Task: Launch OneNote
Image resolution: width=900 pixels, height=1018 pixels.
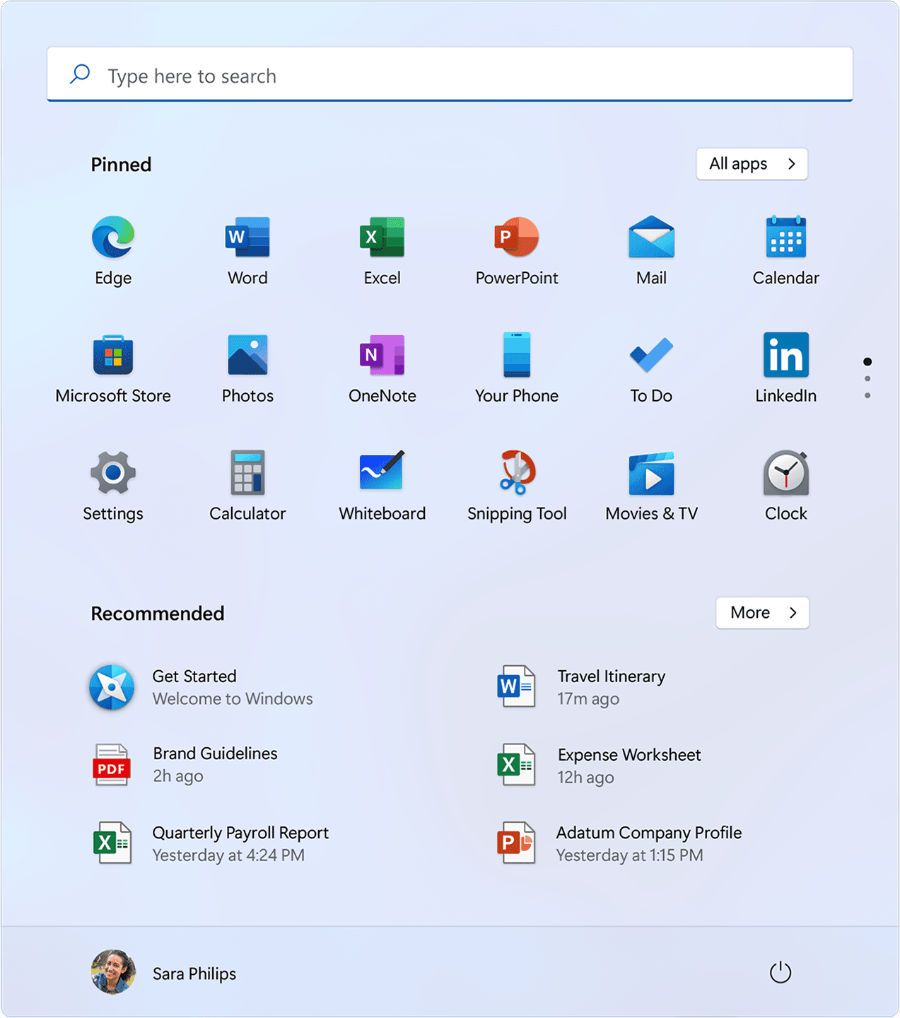Action: coord(382,368)
